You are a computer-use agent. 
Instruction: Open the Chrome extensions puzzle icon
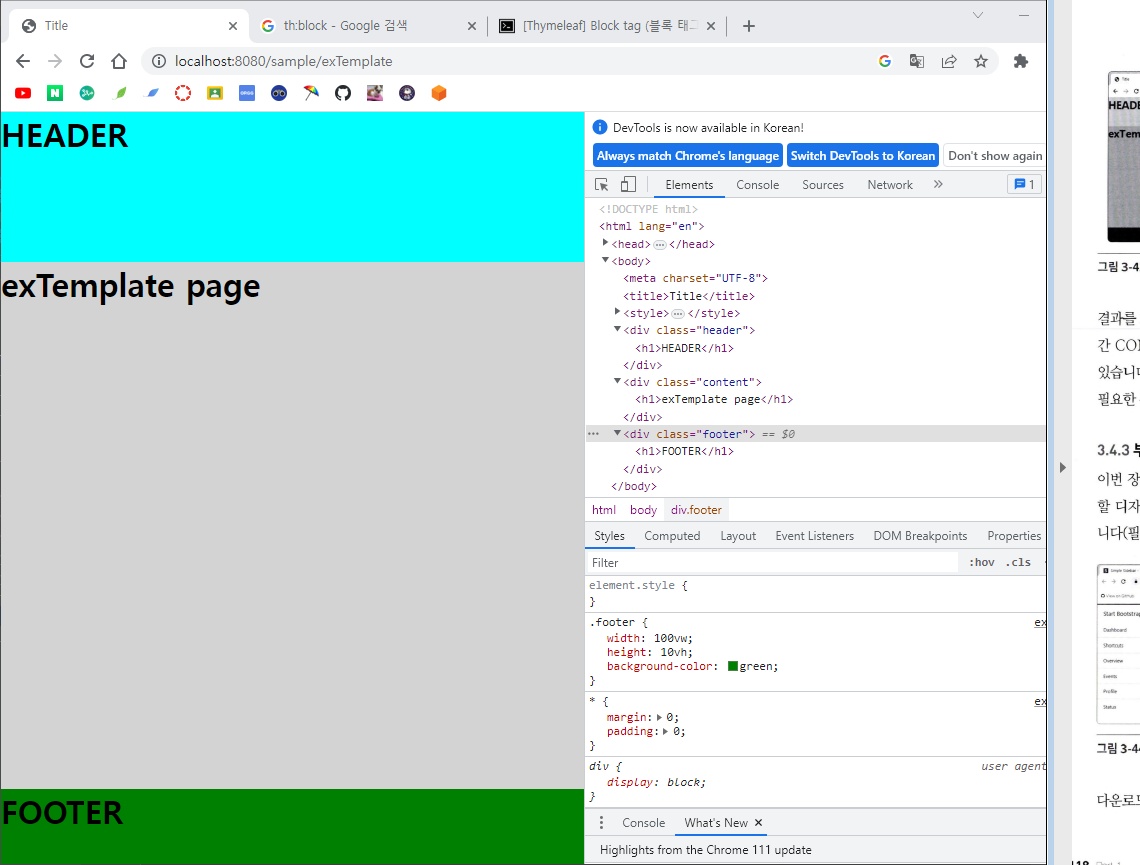1021,61
